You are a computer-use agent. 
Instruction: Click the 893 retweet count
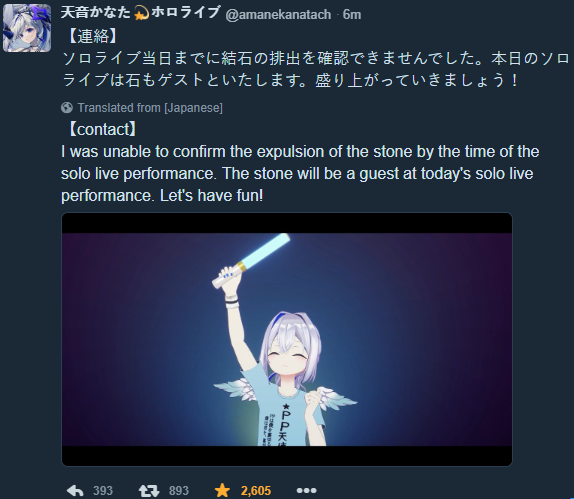click(x=179, y=491)
